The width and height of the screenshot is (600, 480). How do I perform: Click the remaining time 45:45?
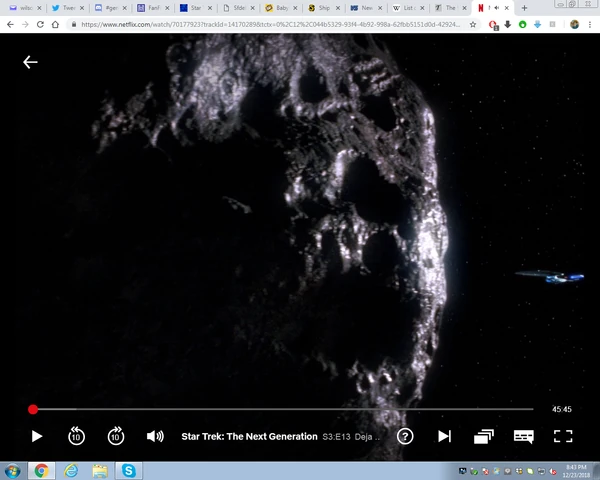[561, 409]
